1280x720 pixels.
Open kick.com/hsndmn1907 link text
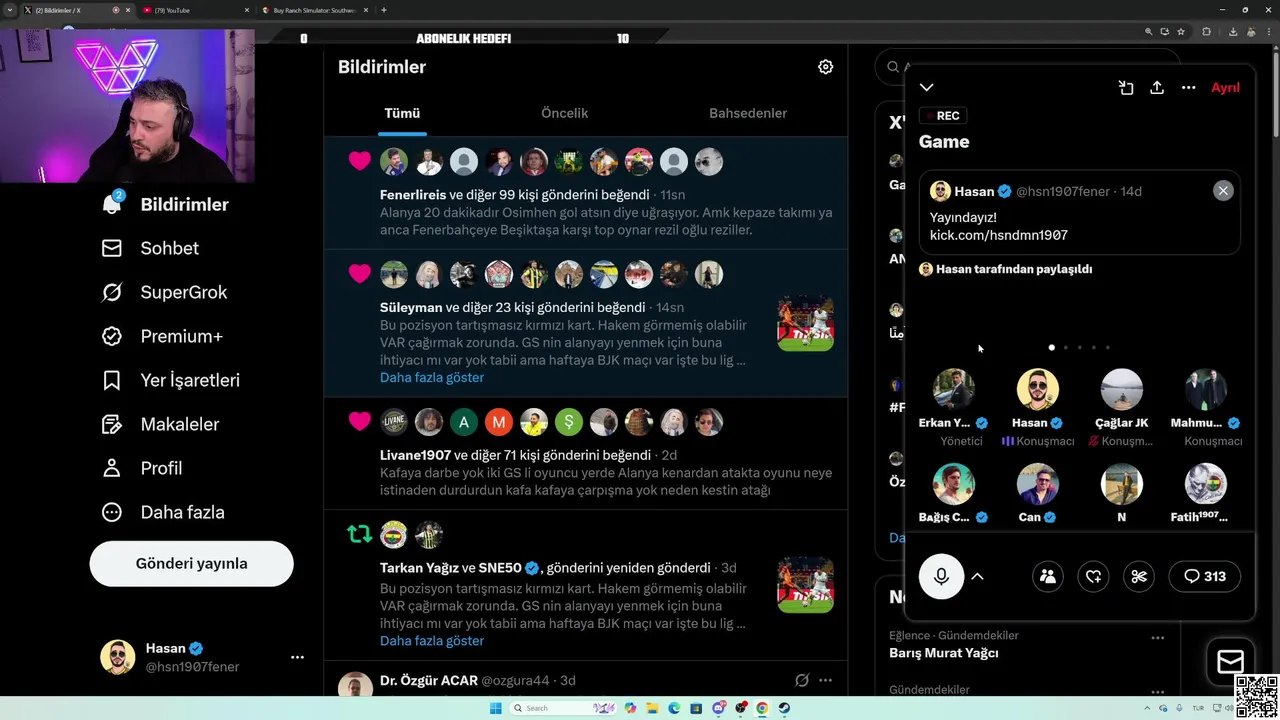point(998,235)
